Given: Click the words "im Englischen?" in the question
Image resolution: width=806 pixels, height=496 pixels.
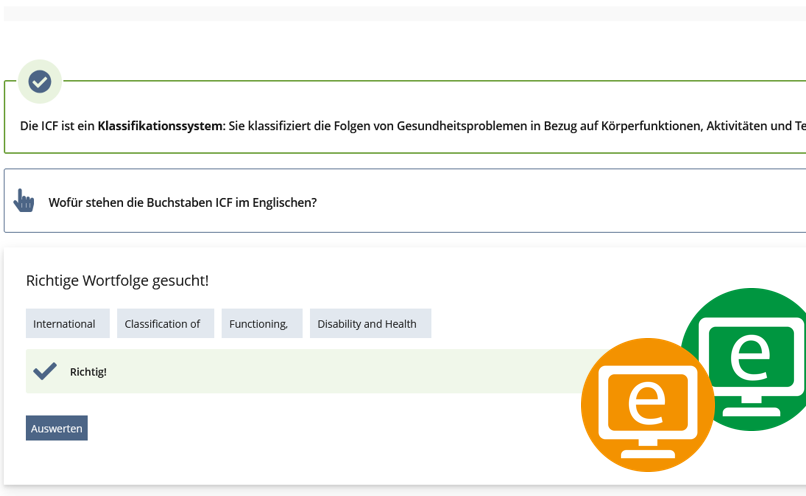Looking at the screenshot, I should [x=279, y=202].
